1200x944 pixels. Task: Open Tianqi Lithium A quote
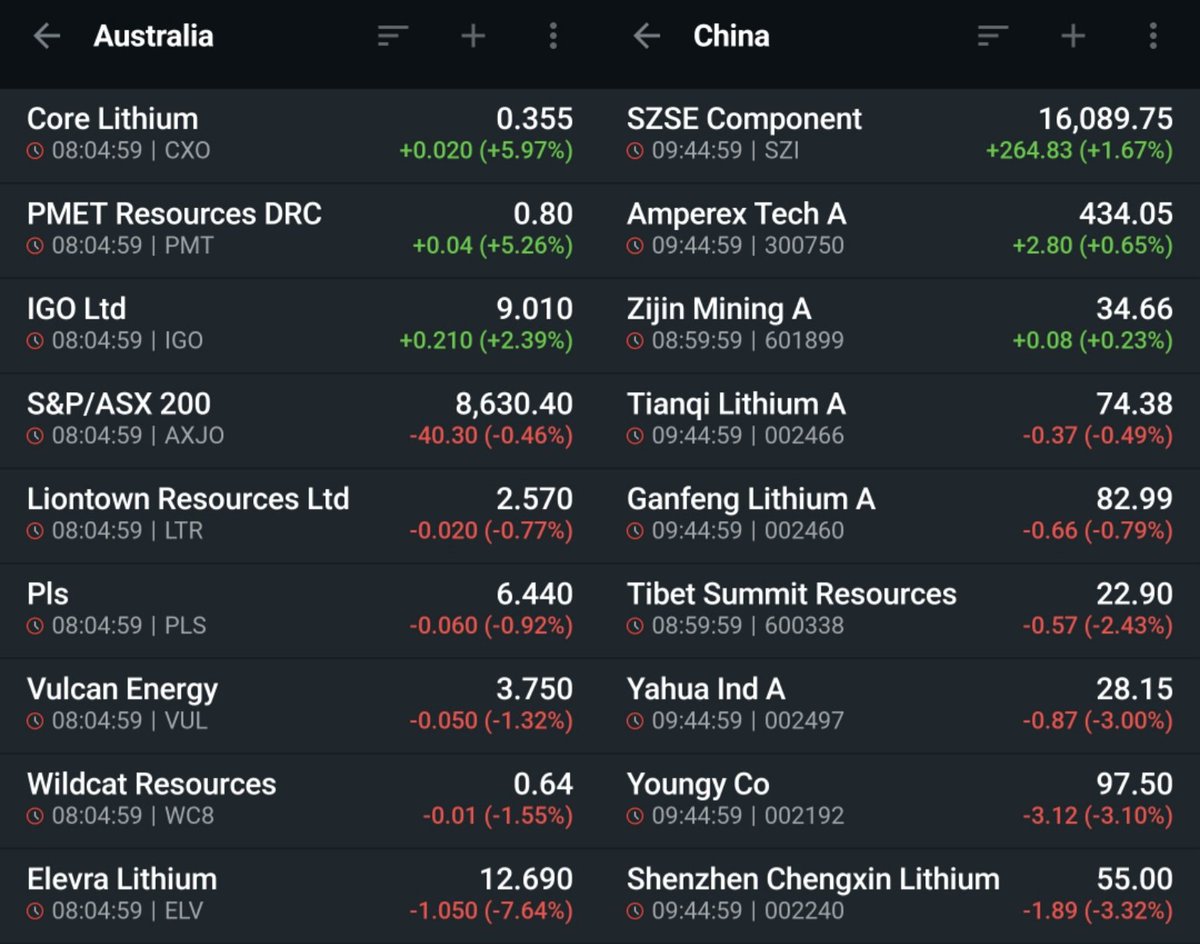900,420
